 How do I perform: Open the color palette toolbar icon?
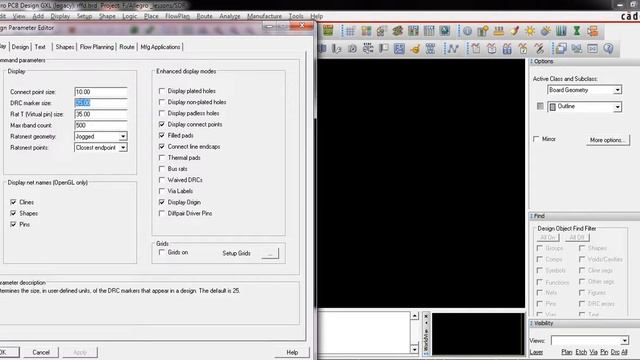366,31
